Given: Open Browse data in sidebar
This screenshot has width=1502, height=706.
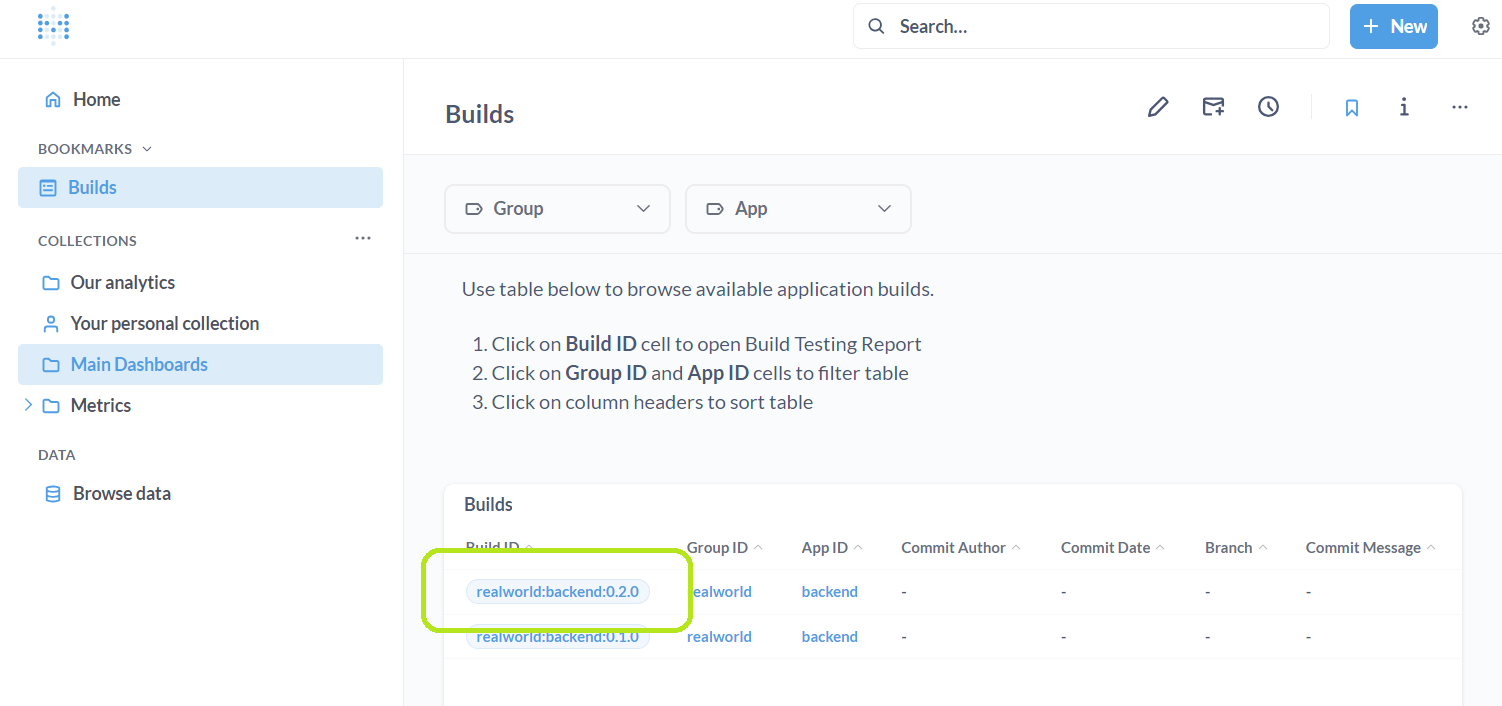Looking at the screenshot, I should [121, 494].
